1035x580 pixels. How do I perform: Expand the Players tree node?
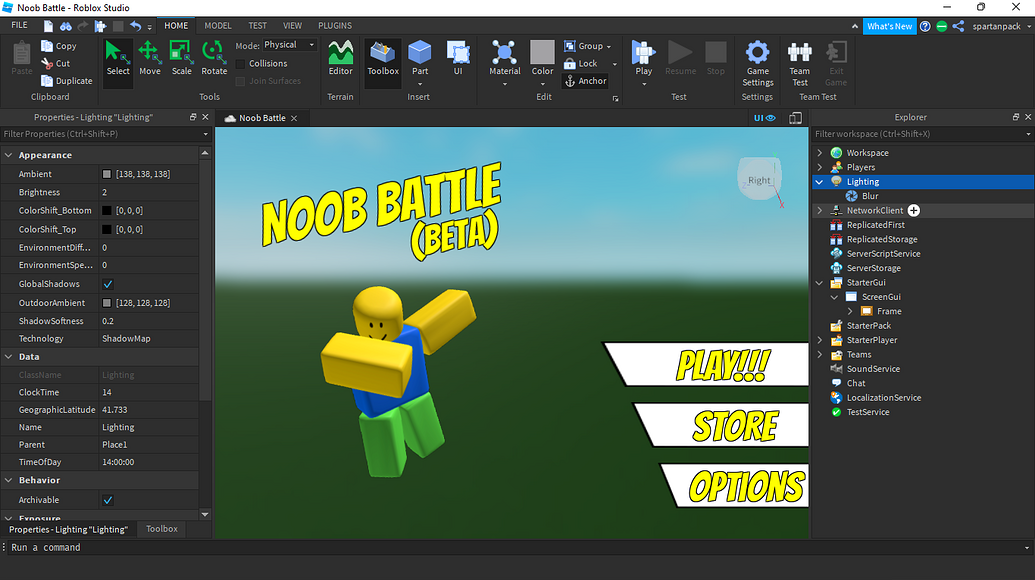(x=820, y=167)
